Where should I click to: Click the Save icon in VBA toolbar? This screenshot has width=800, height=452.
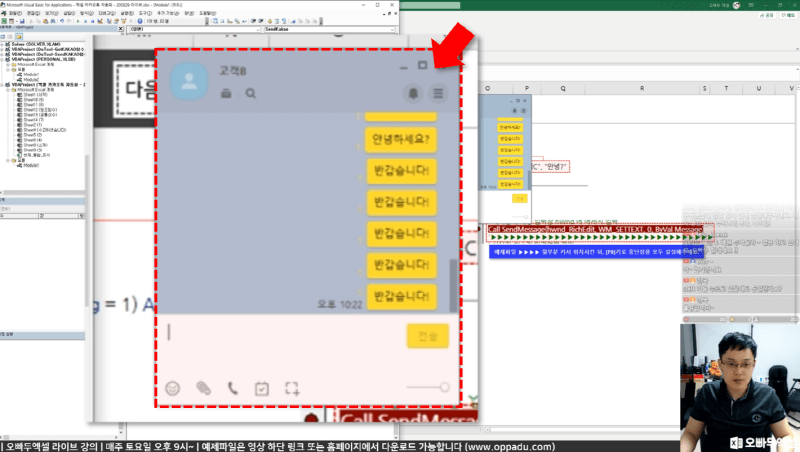pyautogui.click(x=22, y=21)
